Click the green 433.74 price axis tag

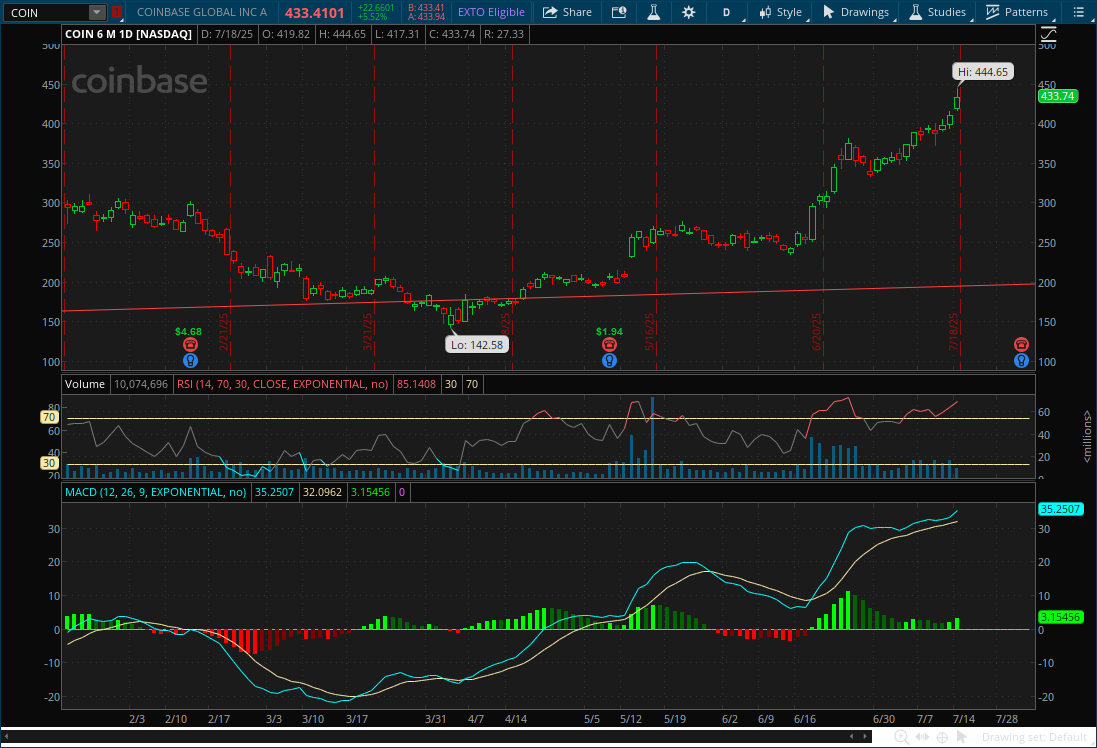point(1057,96)
